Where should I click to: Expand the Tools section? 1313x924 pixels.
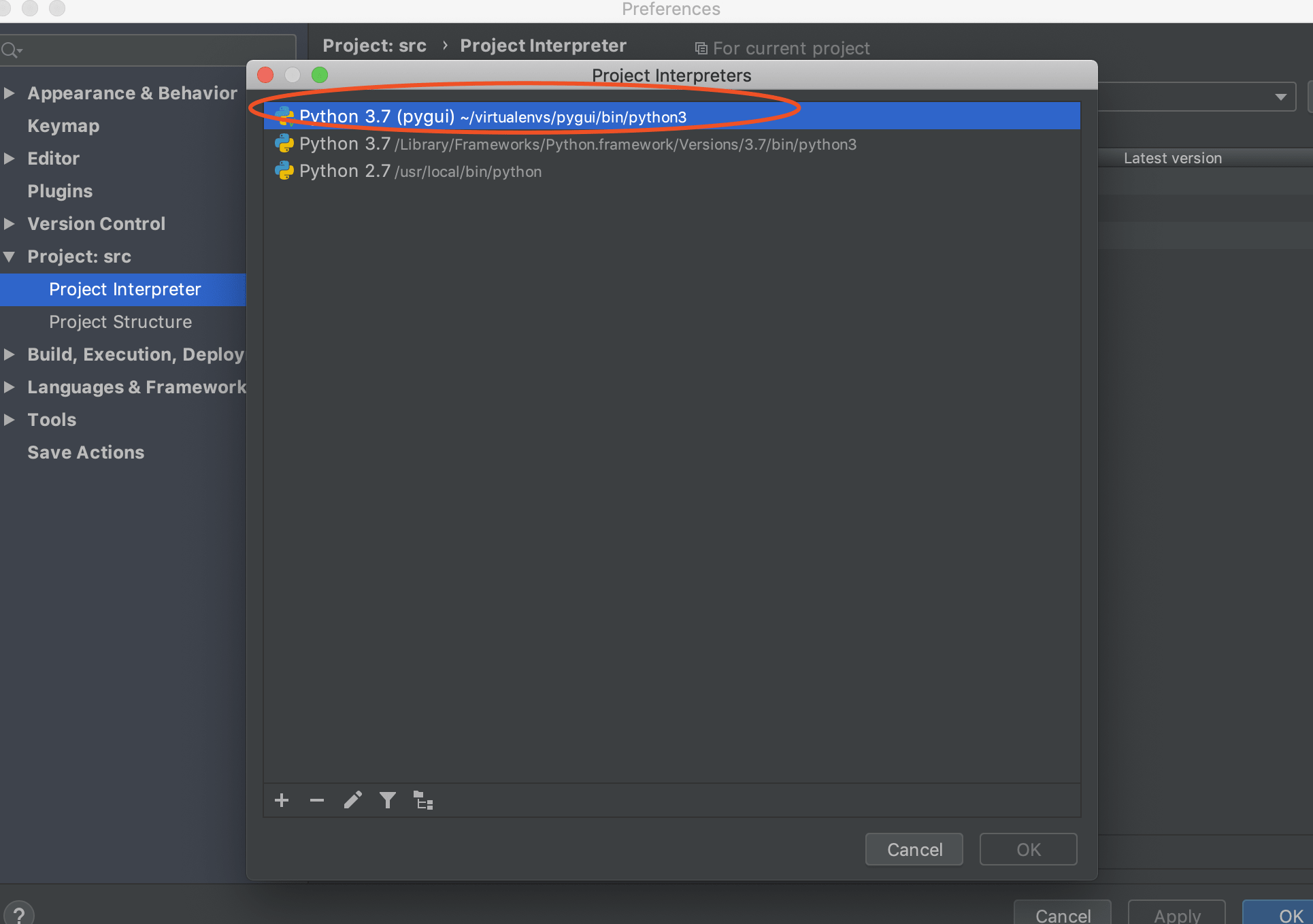(x=10, y=420)
